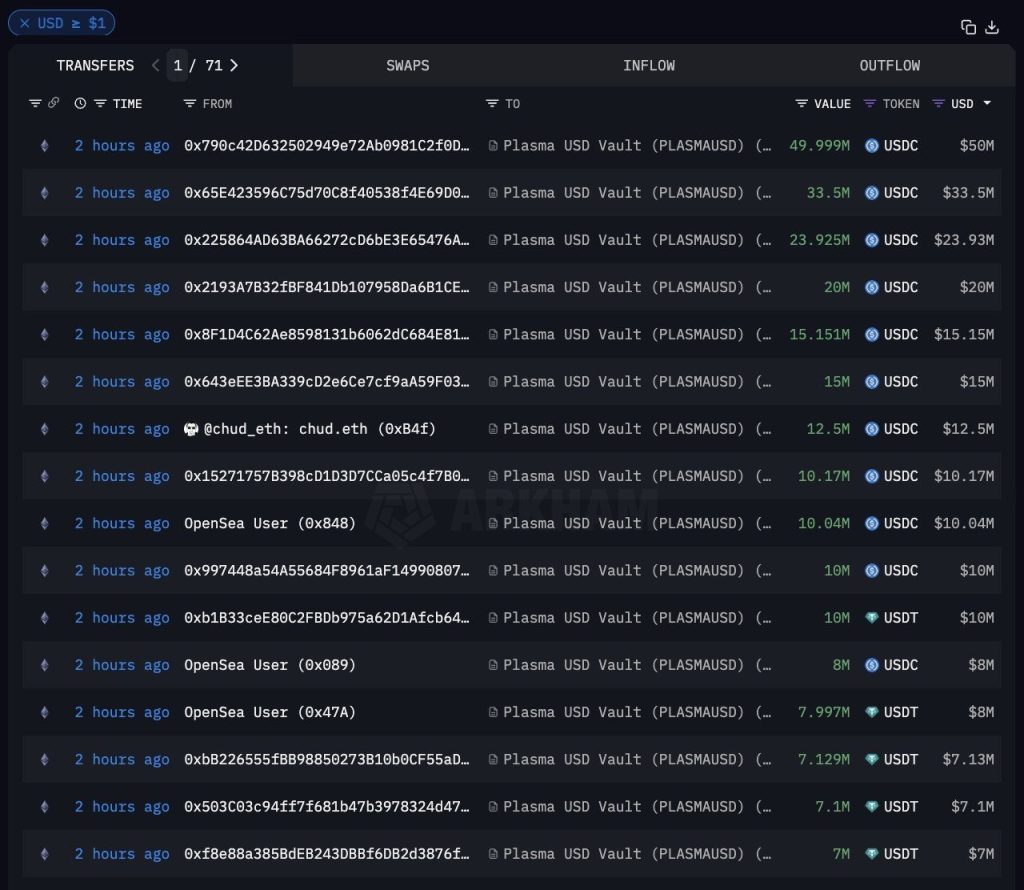Go to the next page of transfers
The width and height of the screenshot is (1024, 890).
[234, 66]
